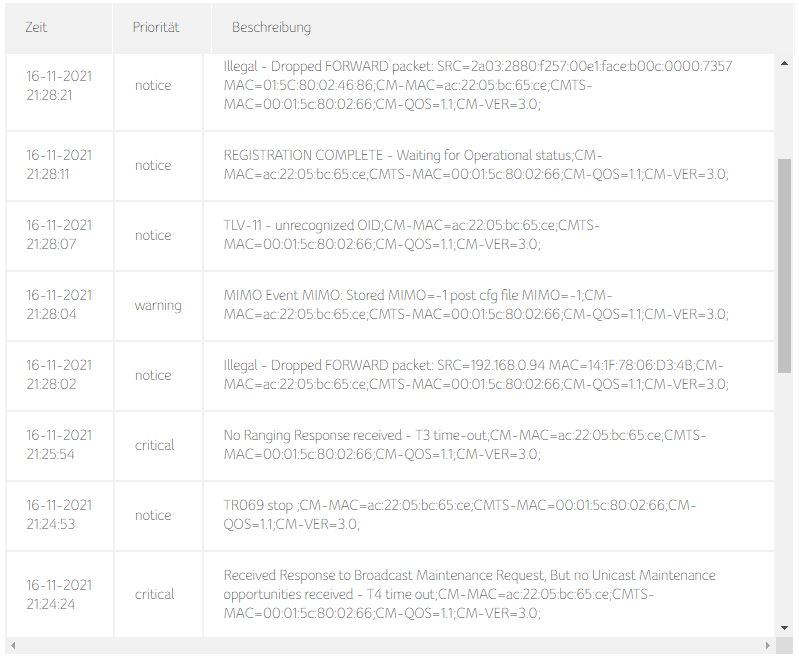Click the warning priority cell
The height and width of the screenshot is (661, 799).
[158, 305]
